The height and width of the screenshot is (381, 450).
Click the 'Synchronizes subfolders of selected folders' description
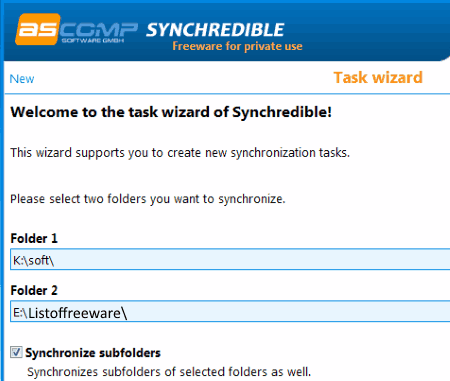169,372
